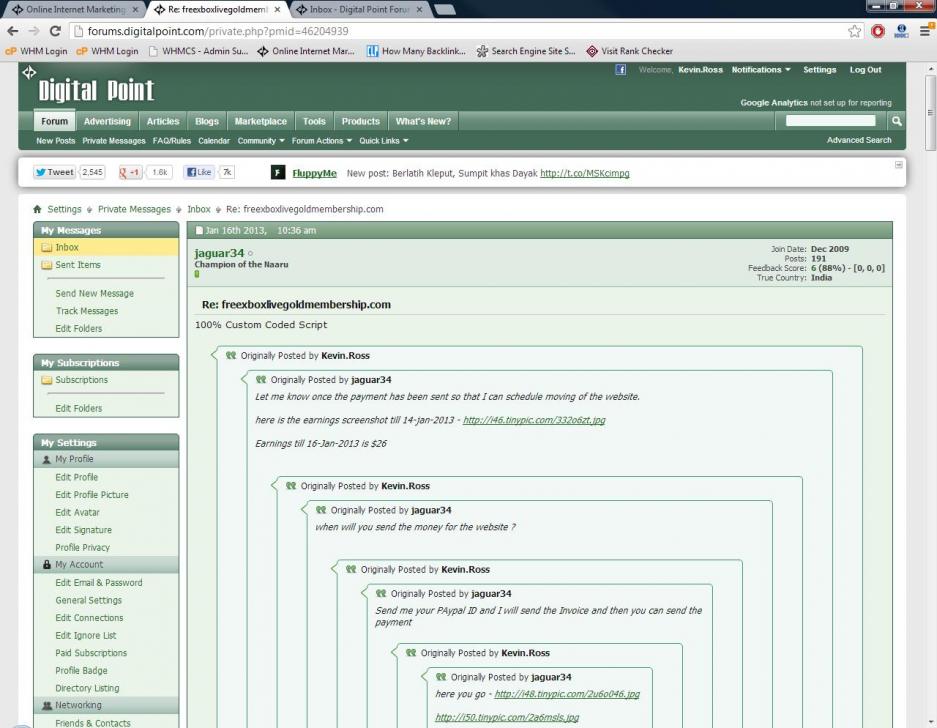The image size is (937, 728).
Task: Close the Online Internet Marketing tab
Action: (x=135, y=10)
